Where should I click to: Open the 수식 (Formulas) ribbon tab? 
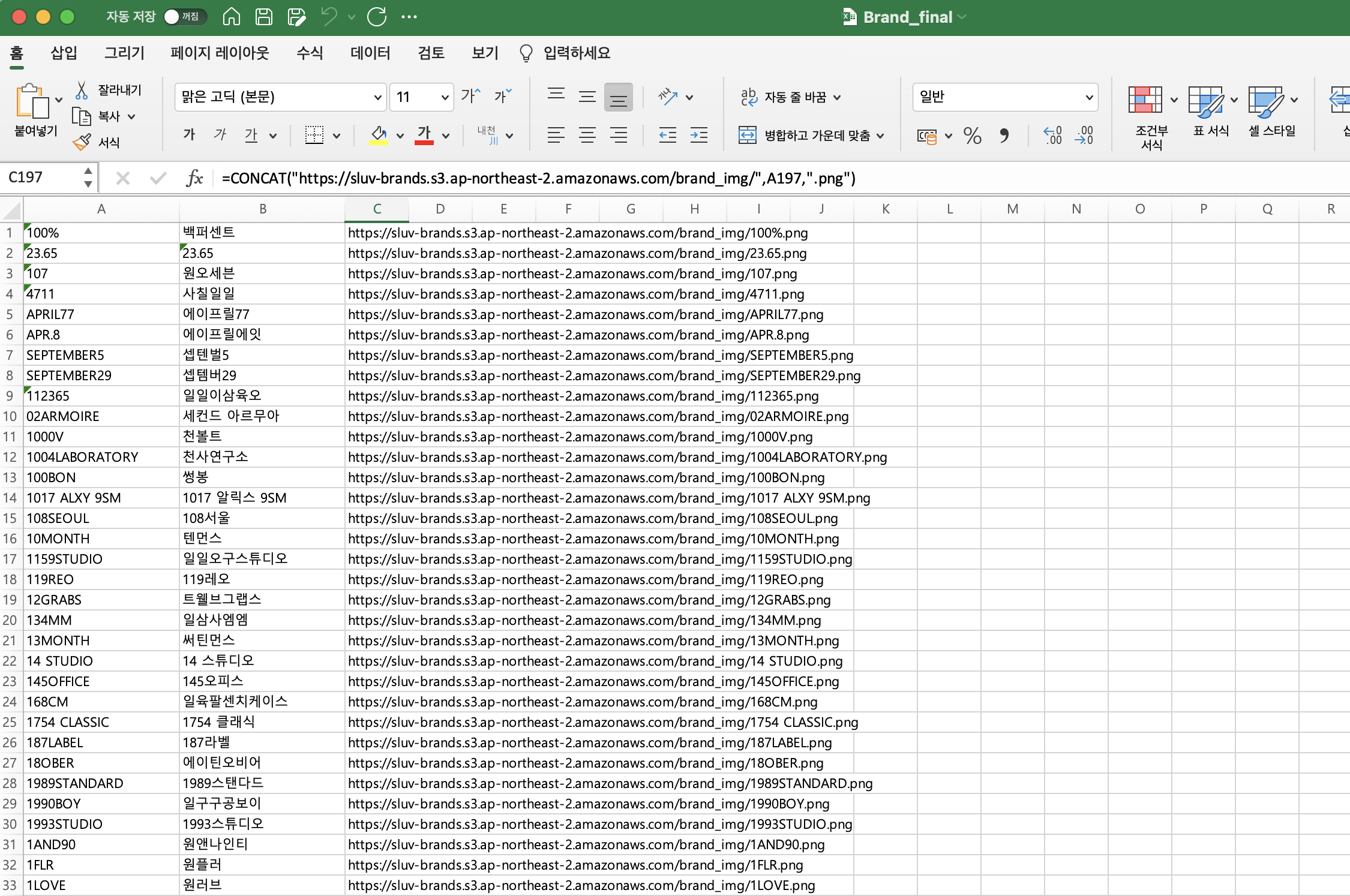pos(310,53)
